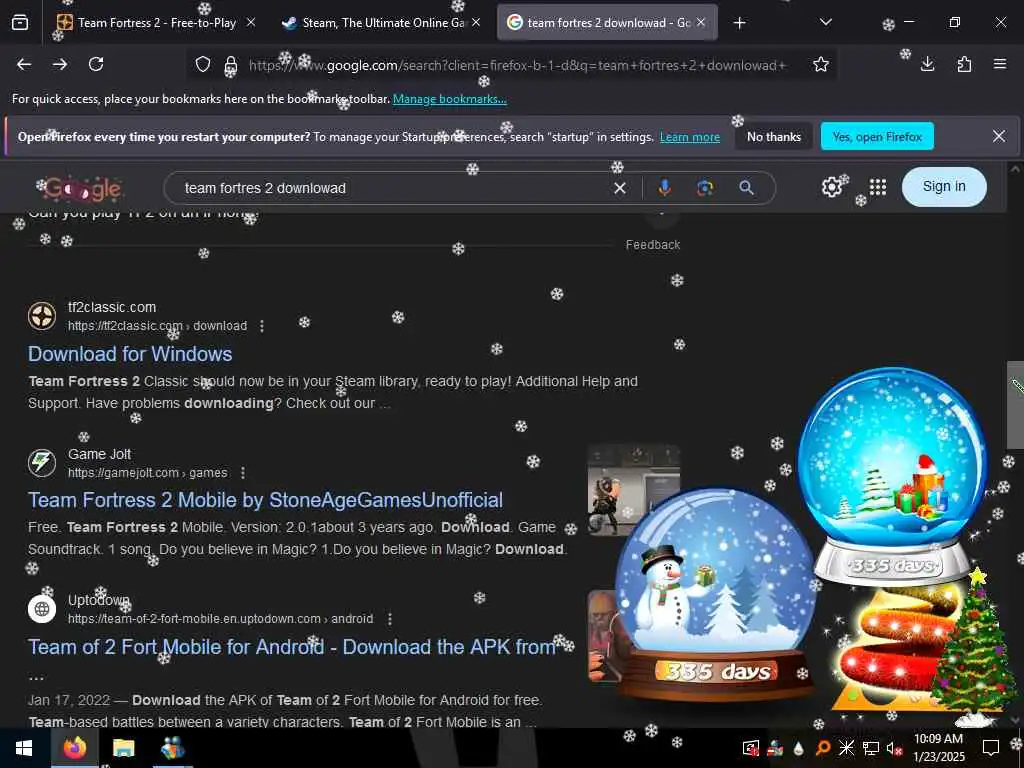Click the taskbar clock and date
The image size is (1024, 768).
coord(938,748)
